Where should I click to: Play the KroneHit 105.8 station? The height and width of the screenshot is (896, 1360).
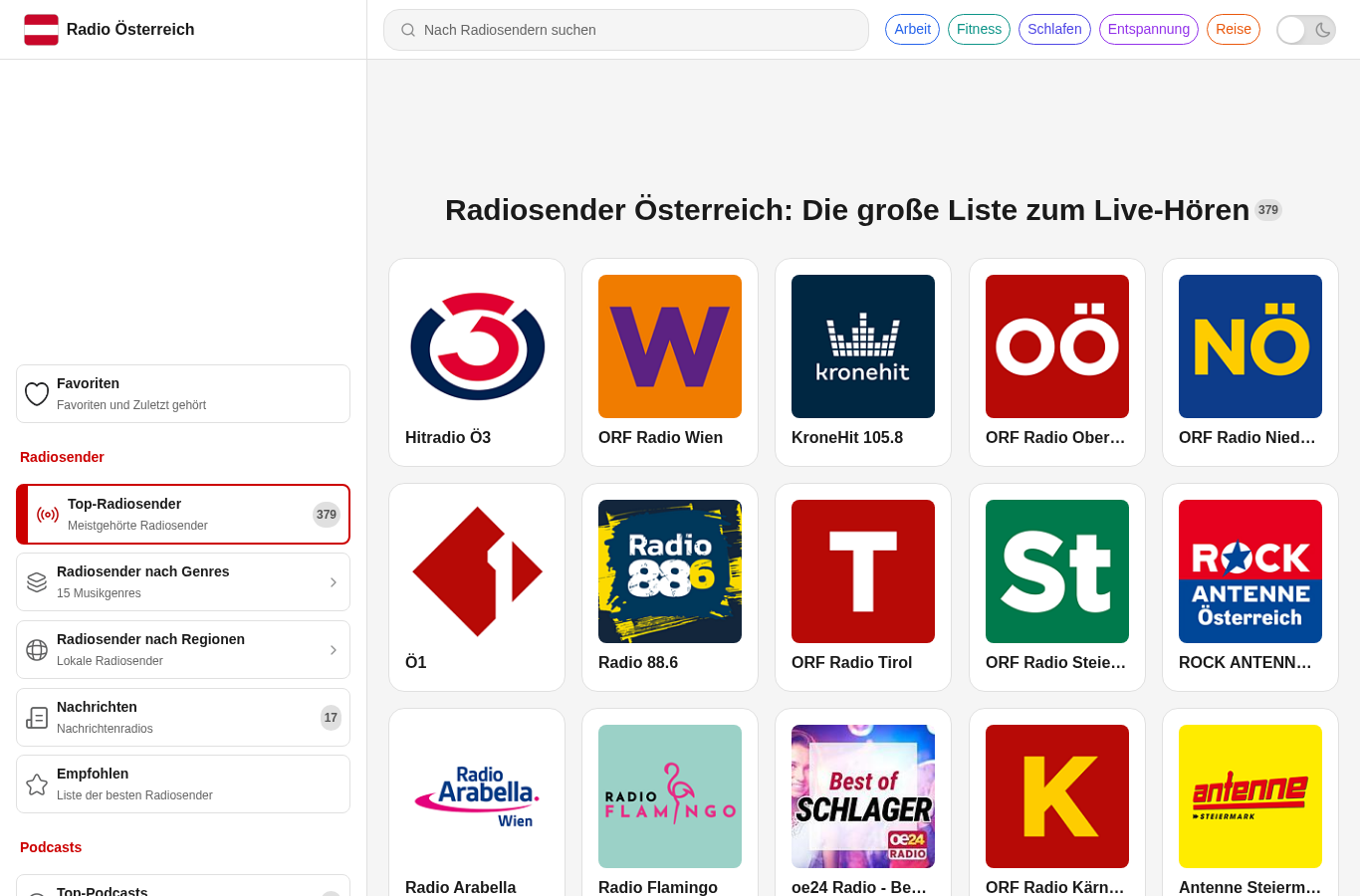(x=863, y=362)
